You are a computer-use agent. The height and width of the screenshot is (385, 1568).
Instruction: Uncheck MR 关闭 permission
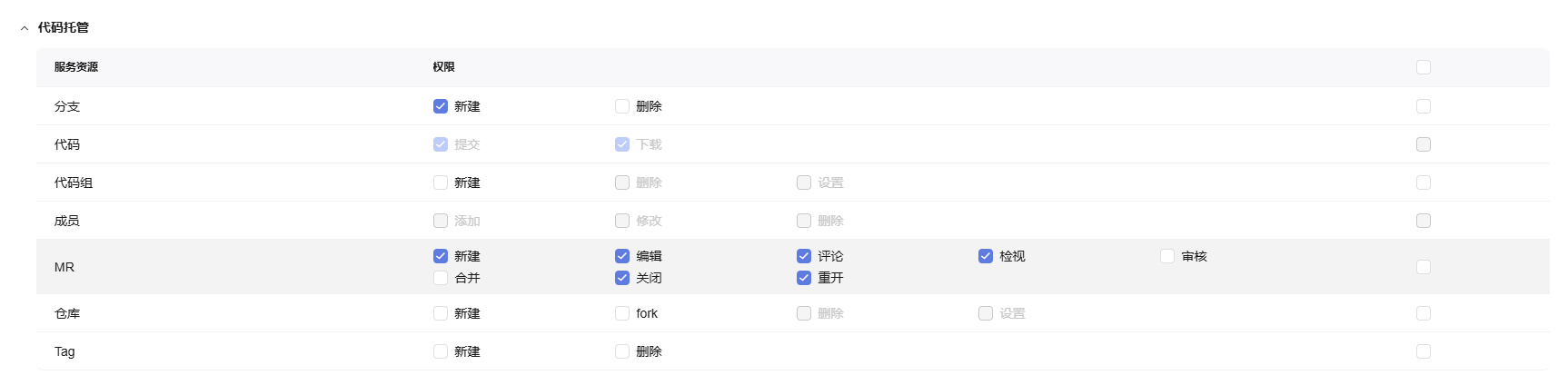(x=622, y=278)
